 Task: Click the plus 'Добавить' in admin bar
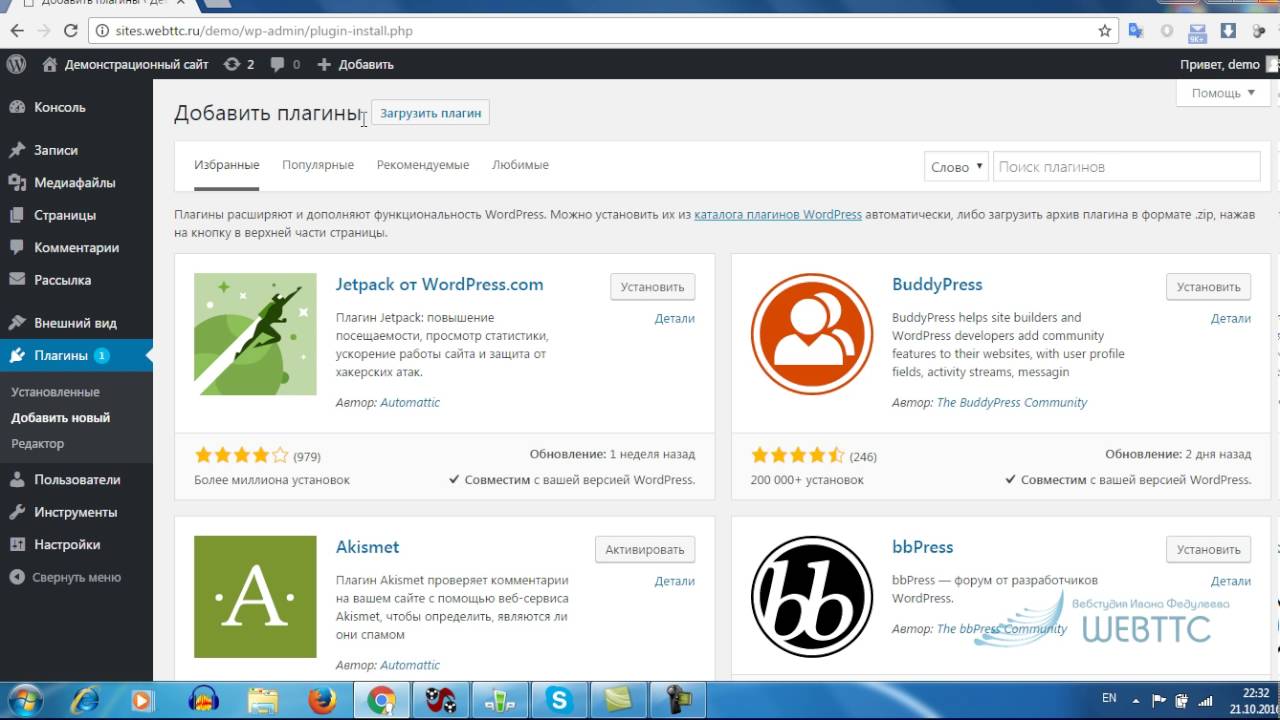point(355,64)
